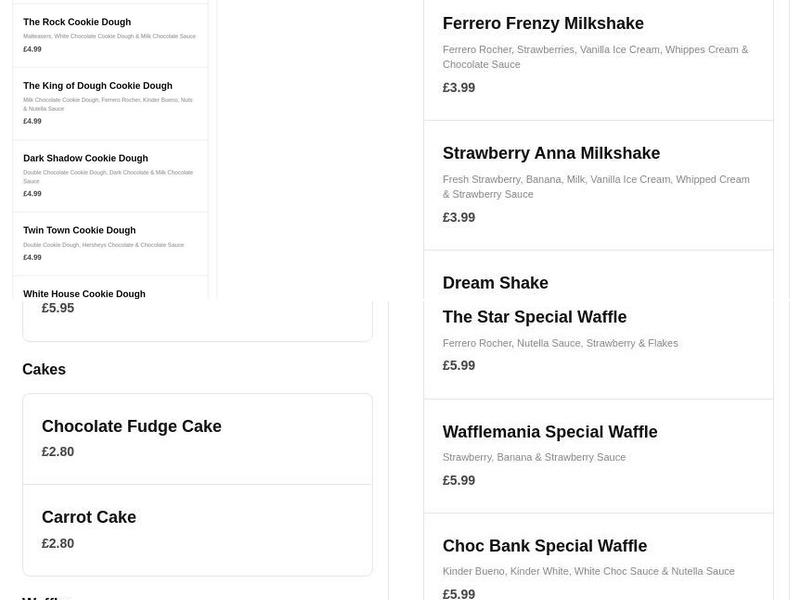This screenshot has width=800, height=600.
Task: Click the Cakes section heading
Action: pos(43,368)
